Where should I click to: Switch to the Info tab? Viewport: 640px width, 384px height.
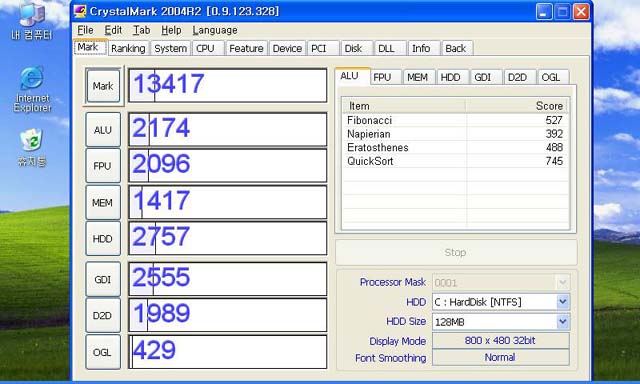tap(424, 49)
